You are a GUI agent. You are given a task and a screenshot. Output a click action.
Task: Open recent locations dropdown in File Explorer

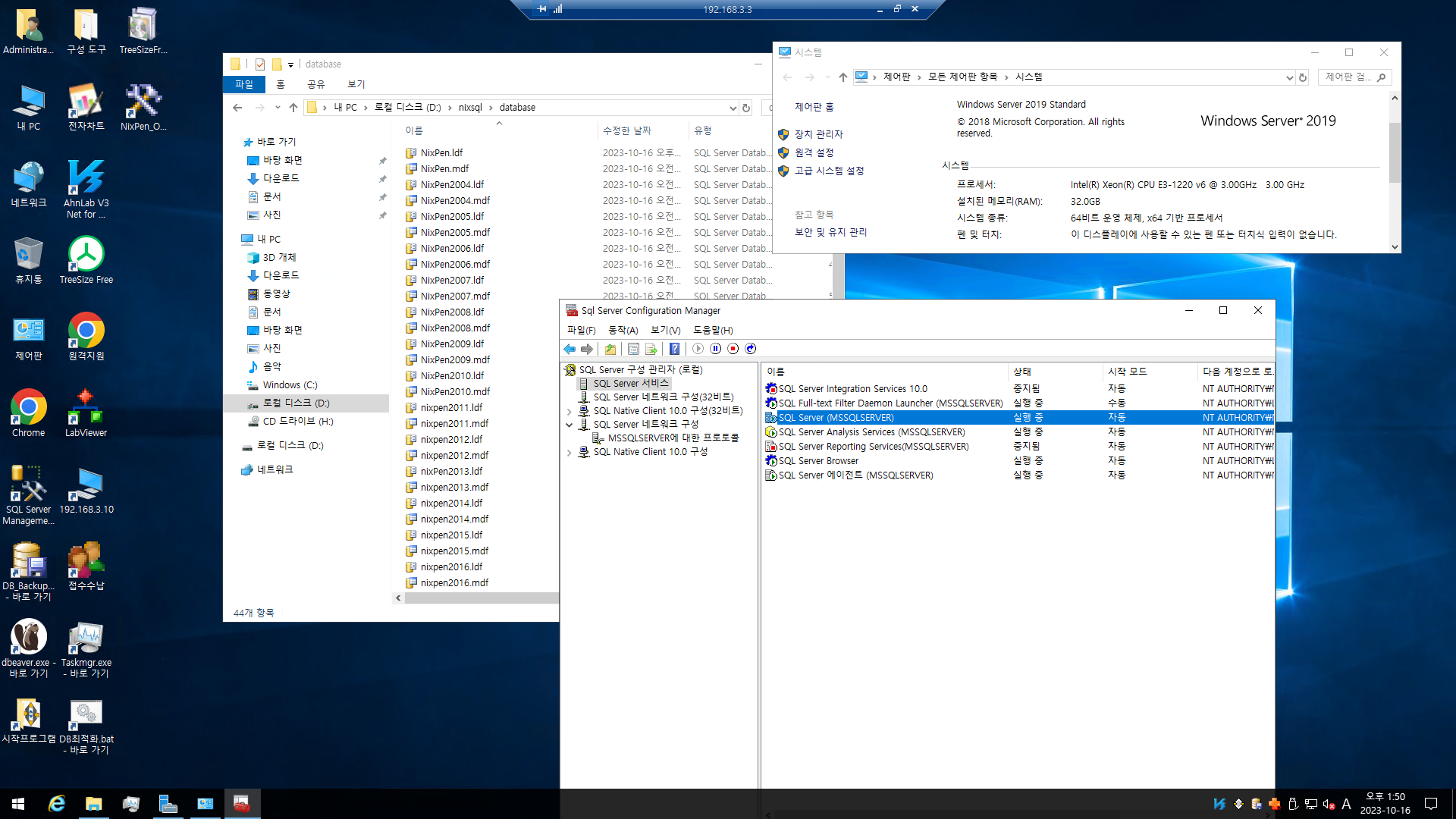pyautogui.click(x=278, y=108)
